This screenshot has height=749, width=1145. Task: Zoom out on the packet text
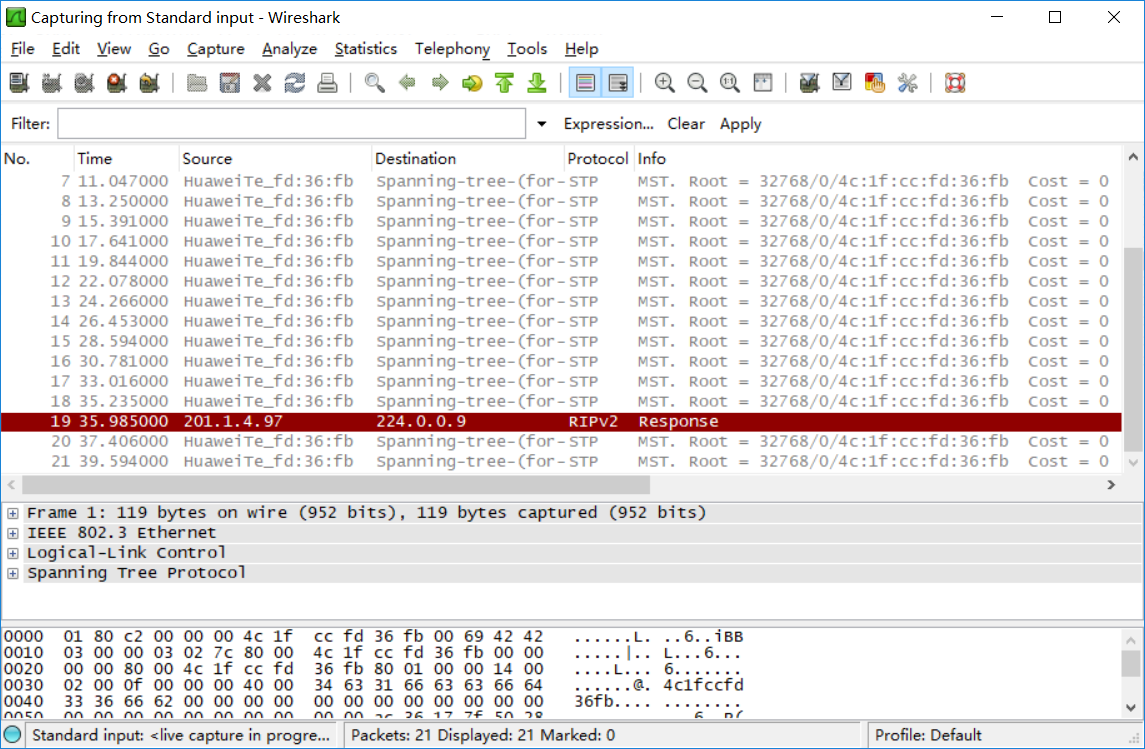point(697,82)
